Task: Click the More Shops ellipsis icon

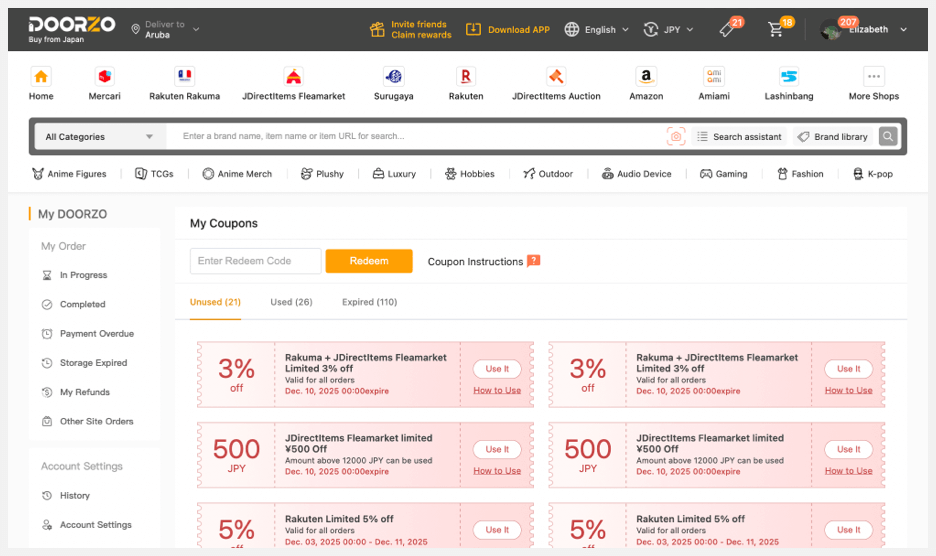Action: [x=873, y=76]
